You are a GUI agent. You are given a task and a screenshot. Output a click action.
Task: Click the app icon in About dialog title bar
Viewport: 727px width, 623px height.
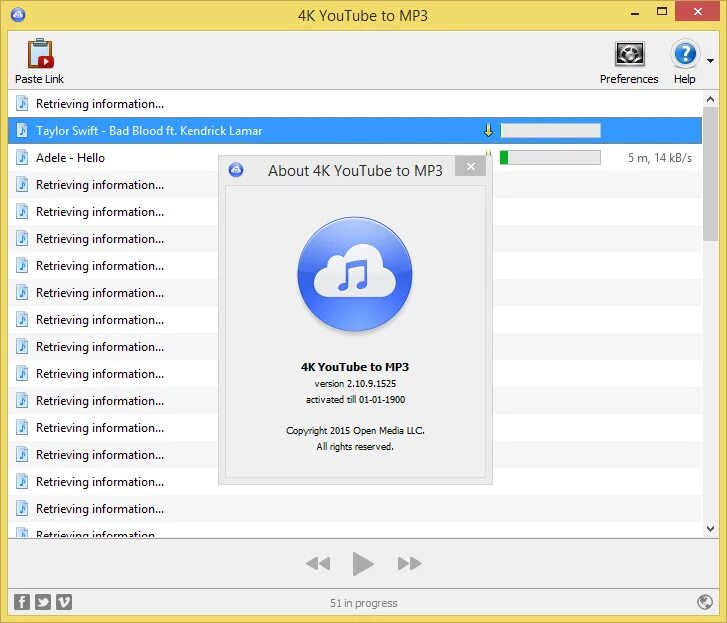click(x=236, y=170)
